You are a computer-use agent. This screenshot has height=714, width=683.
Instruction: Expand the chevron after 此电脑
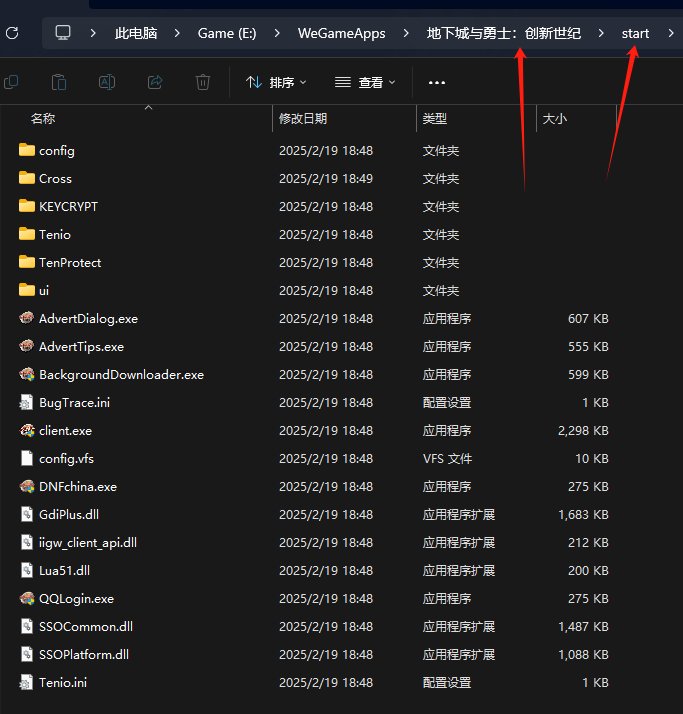[177, 33]
